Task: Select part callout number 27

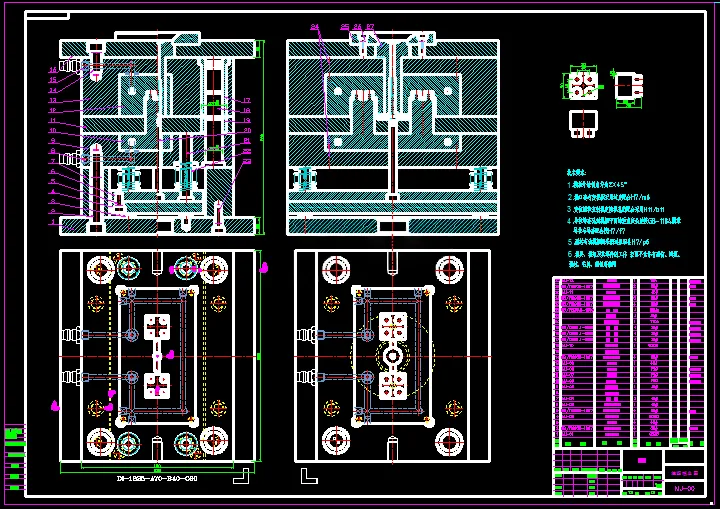Action: tap(370, 27)
